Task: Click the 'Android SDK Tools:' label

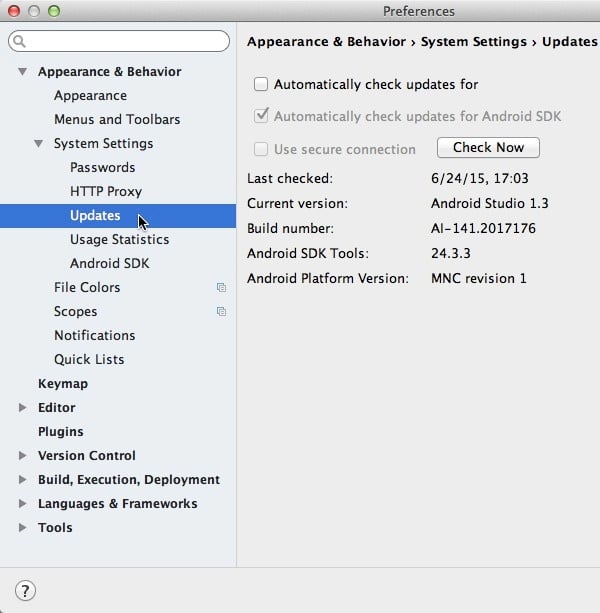Action: tap(308, 253)
